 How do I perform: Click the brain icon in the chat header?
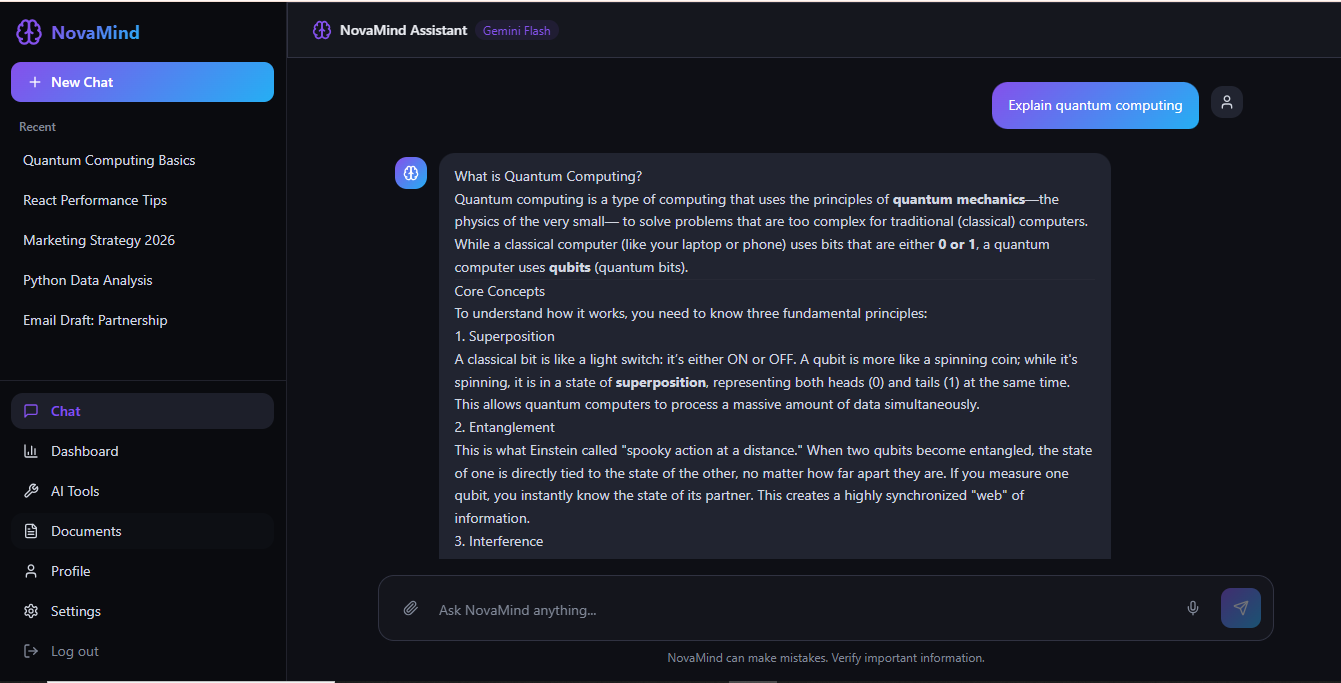tap(321, 30)
